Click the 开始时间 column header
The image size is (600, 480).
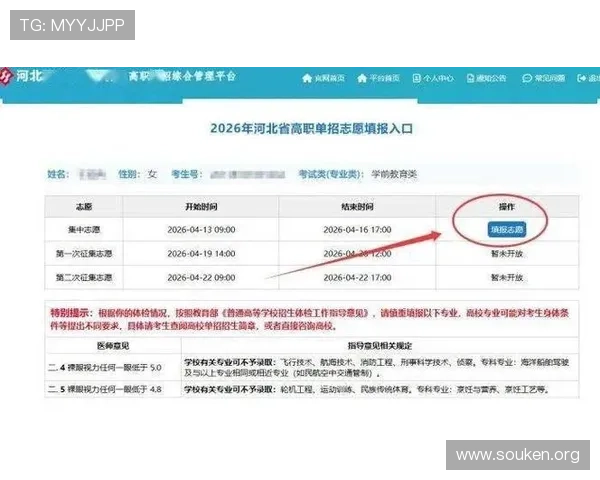(201, 207)
